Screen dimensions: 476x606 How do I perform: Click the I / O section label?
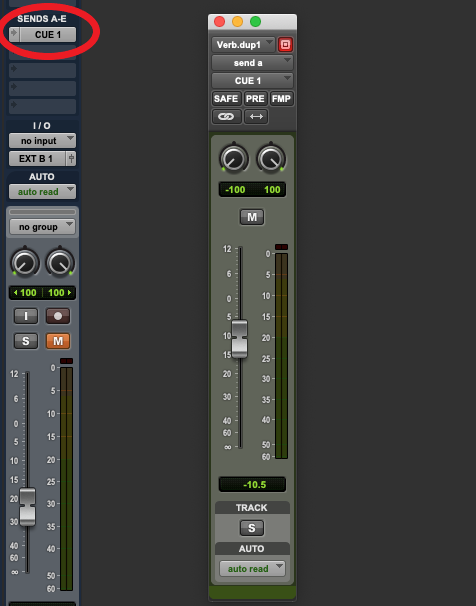coord(42,126)
